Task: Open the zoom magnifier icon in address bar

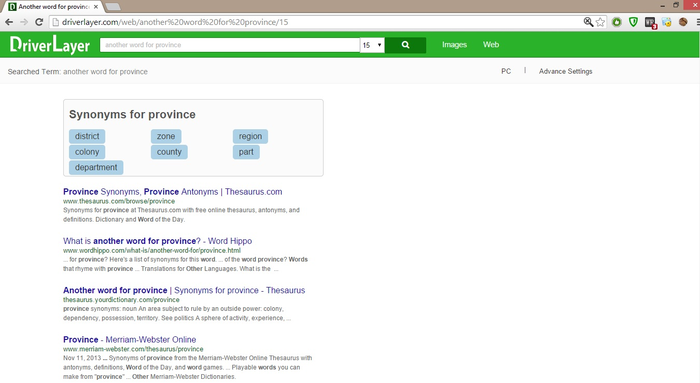Action: 588,22
